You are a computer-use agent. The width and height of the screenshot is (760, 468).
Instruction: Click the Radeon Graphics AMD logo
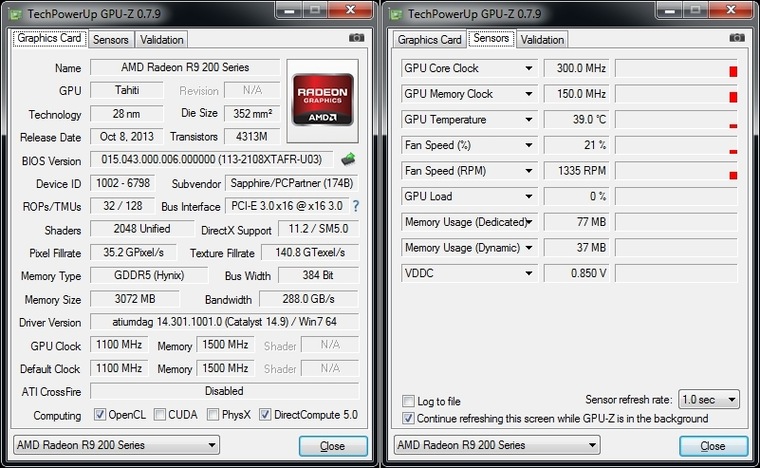323,100
